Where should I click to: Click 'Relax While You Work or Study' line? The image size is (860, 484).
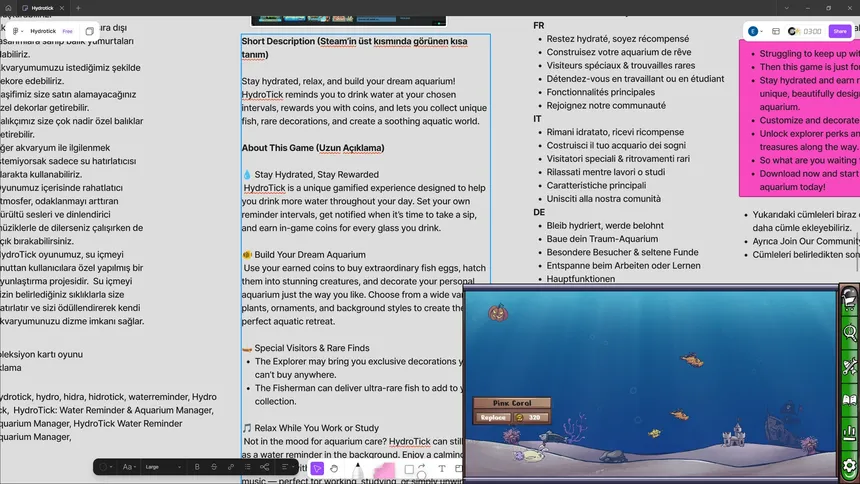coord(316,428)
